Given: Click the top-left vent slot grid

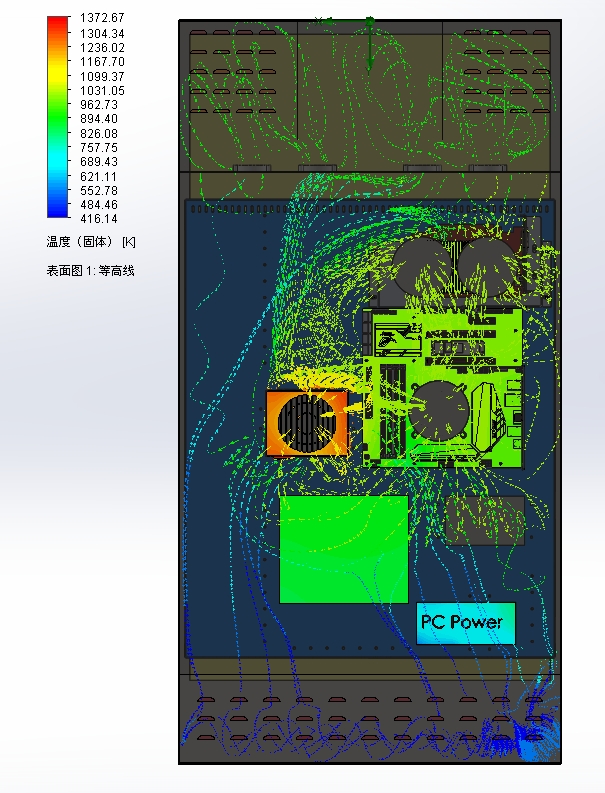Looking at the screenshot, I should (233, 71).
